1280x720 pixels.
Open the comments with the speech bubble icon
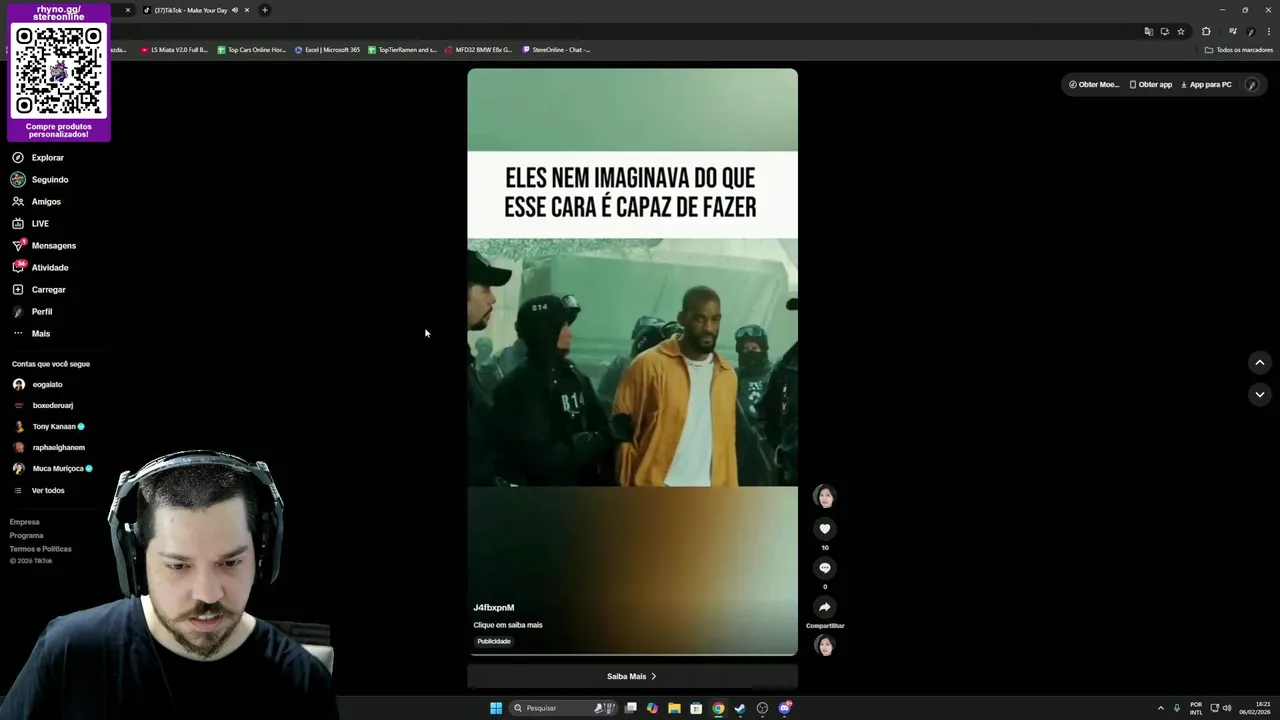click(825, 568)
